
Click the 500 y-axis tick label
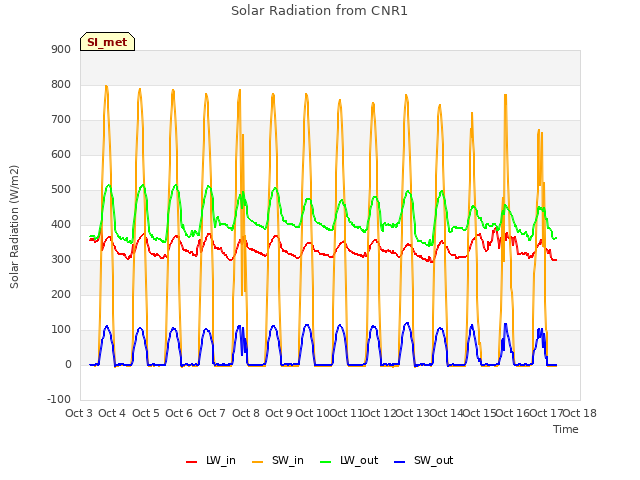point(61,189)
